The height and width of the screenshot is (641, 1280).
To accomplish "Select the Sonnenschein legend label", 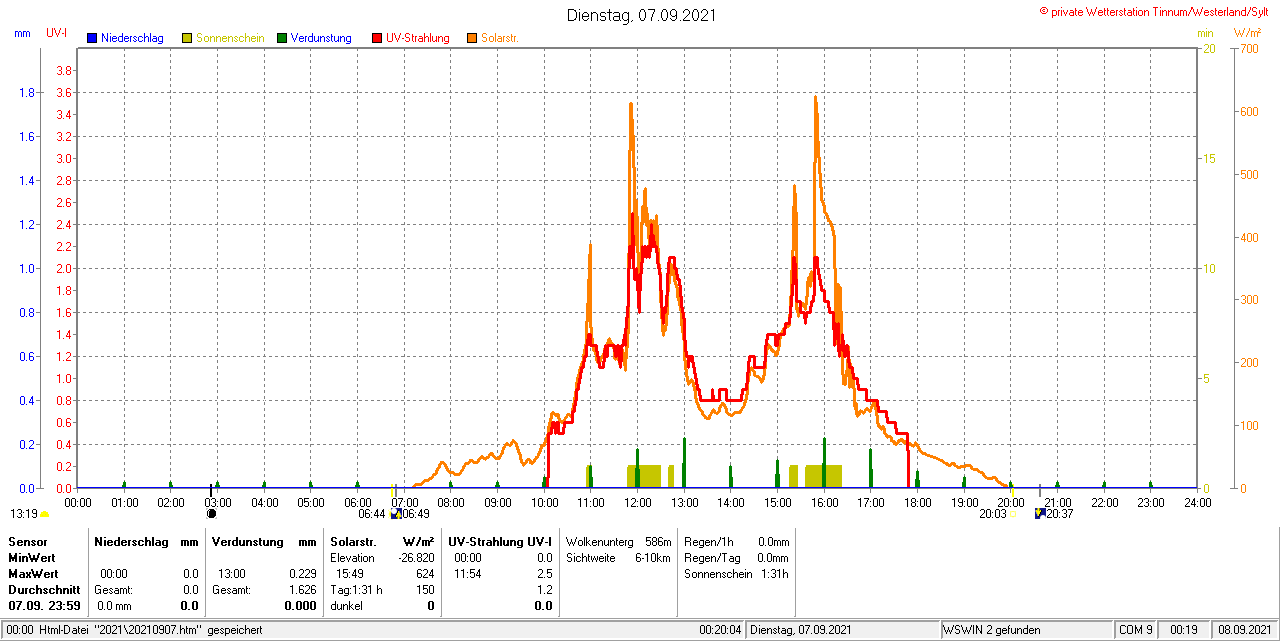I will (x=230, y=38).
